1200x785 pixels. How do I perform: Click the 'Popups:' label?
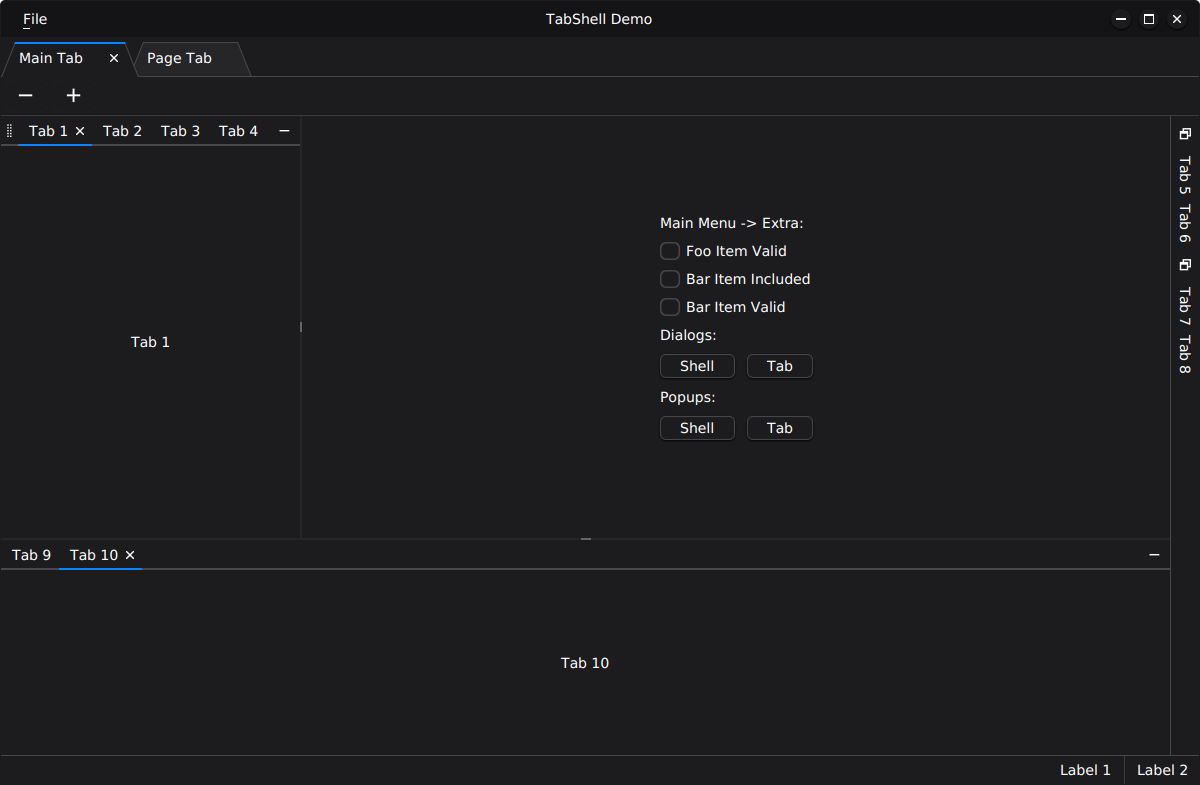(688, 397)
